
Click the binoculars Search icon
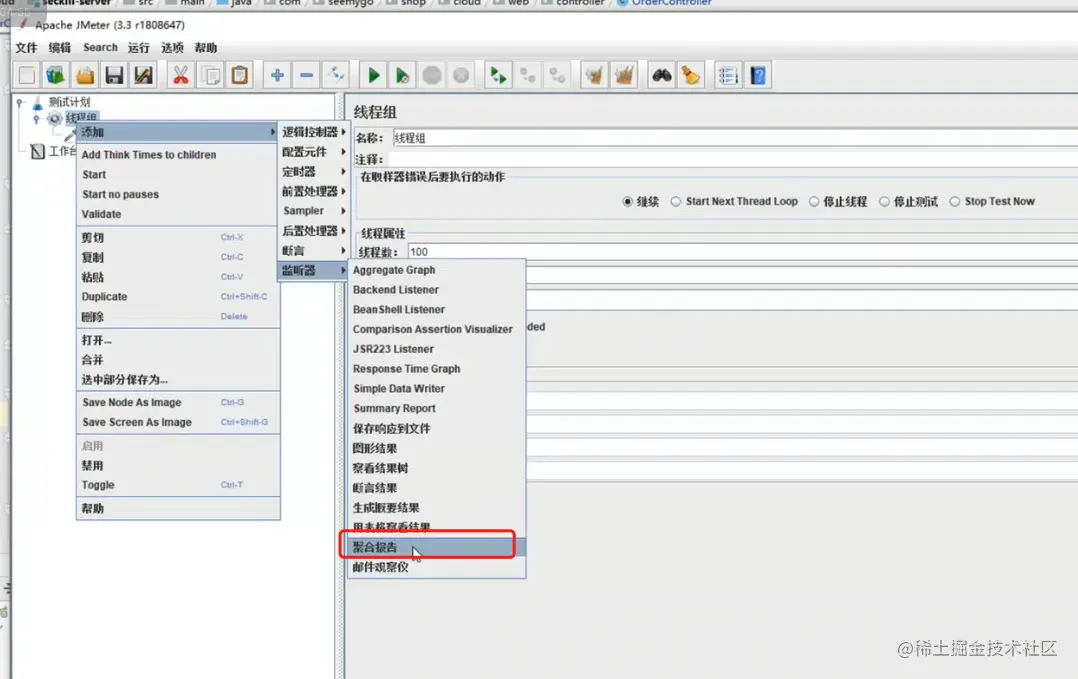coord(661,75)
